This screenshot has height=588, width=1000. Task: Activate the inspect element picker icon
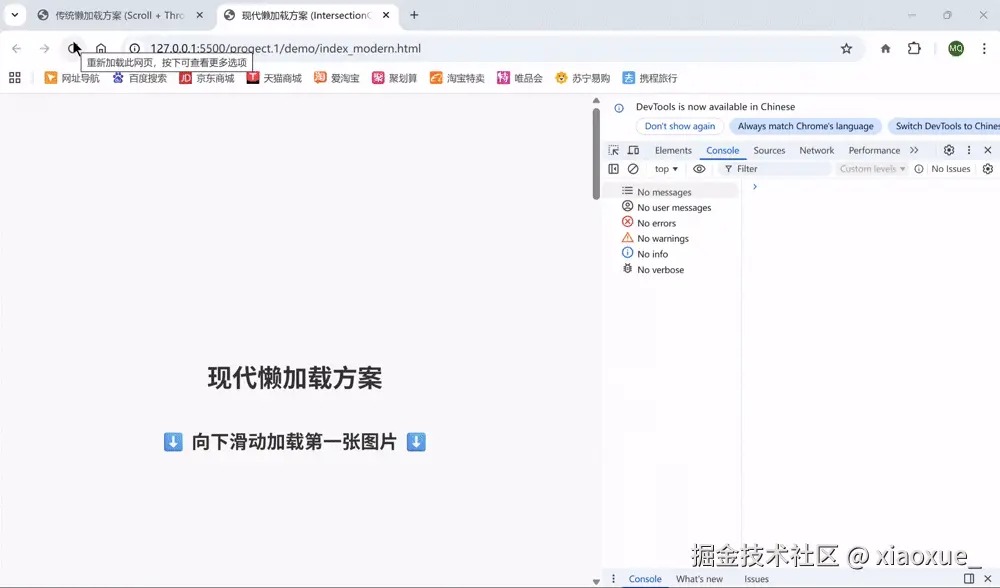[614, 150]
